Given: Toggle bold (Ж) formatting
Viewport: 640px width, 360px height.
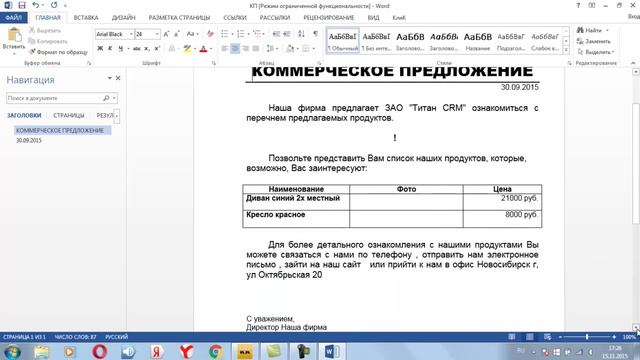Looking at the screenshot, I should [100, 49].
